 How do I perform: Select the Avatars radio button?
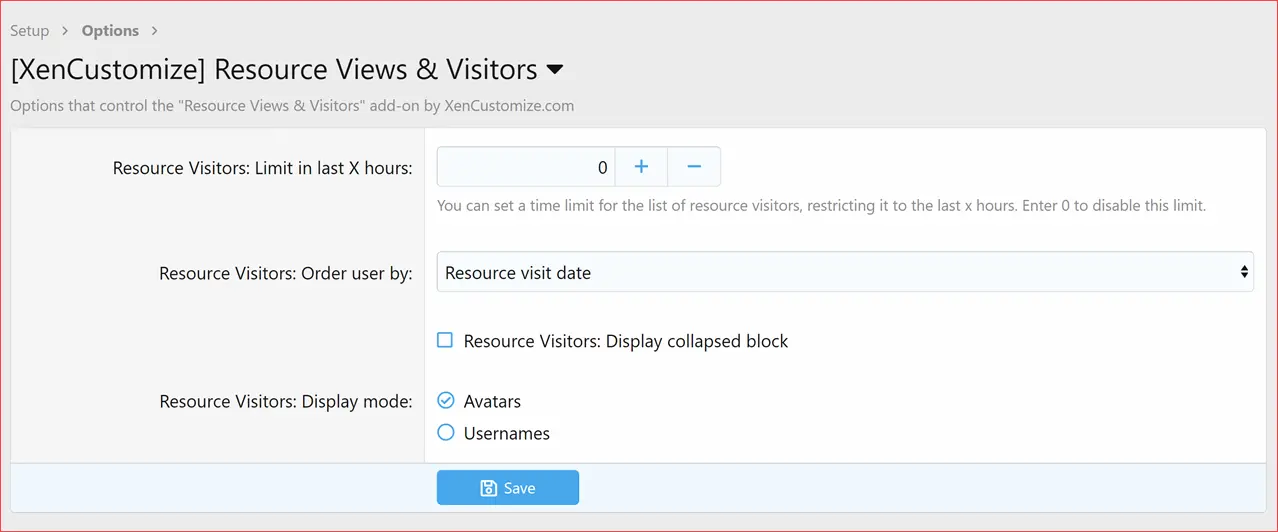[x=446, y=401]
